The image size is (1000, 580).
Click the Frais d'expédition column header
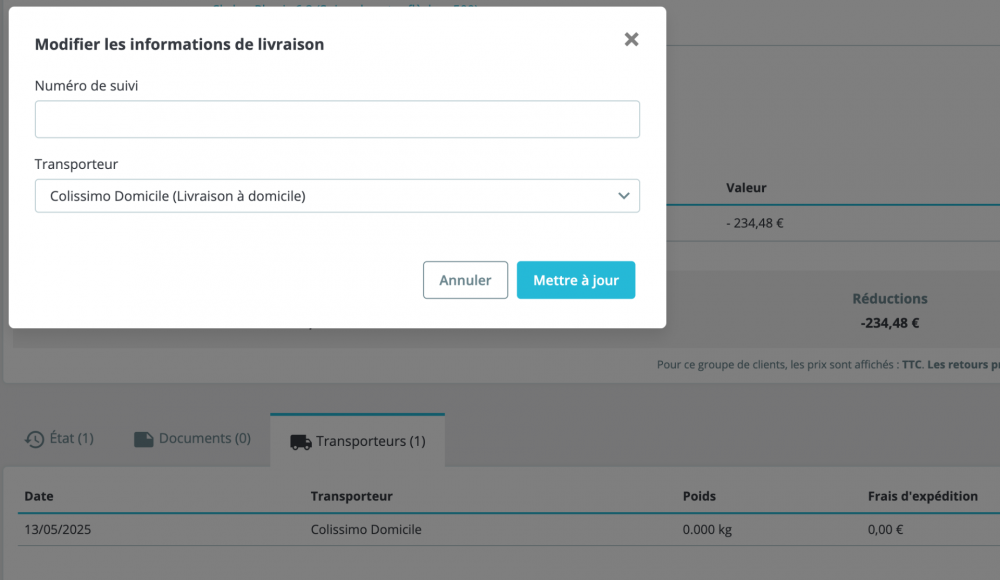pos(923,496)
